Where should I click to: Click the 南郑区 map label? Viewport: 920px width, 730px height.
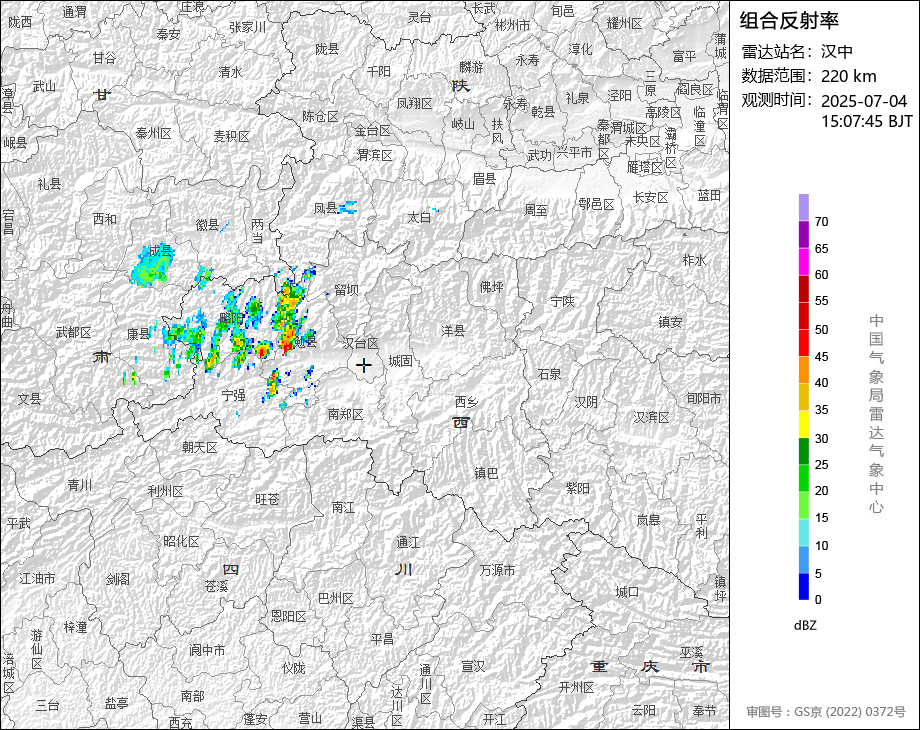click(x=346, y=414)
